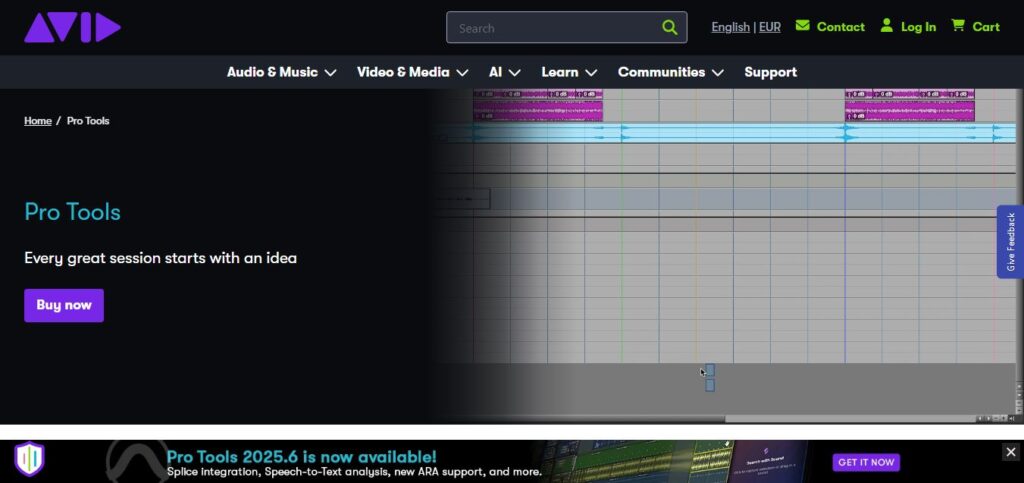
Task: Open the Support menu item
Action: tap(771, 72)
